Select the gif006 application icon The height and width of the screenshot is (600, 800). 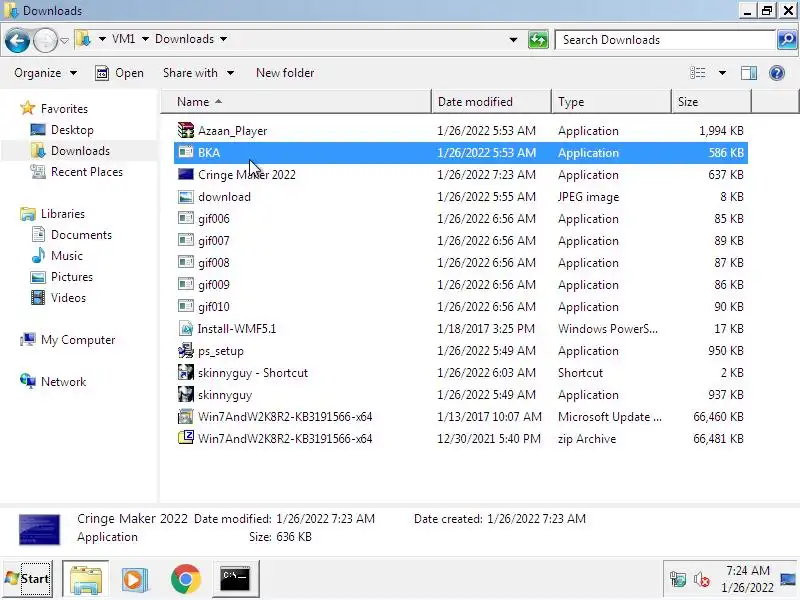click(186, 218)
